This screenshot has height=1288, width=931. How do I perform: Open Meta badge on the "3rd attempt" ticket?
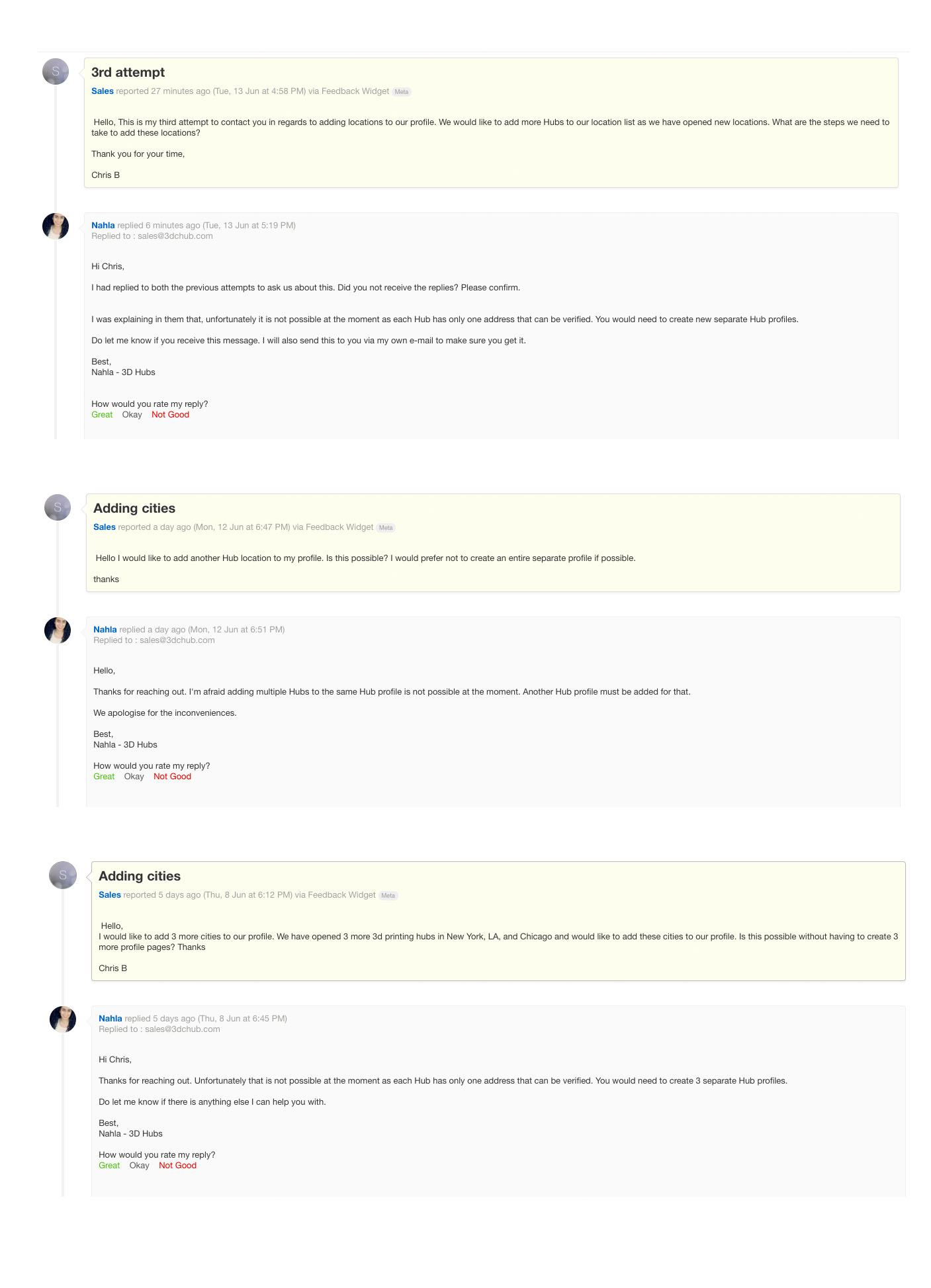pyautogui.click(x=402, y=92)
